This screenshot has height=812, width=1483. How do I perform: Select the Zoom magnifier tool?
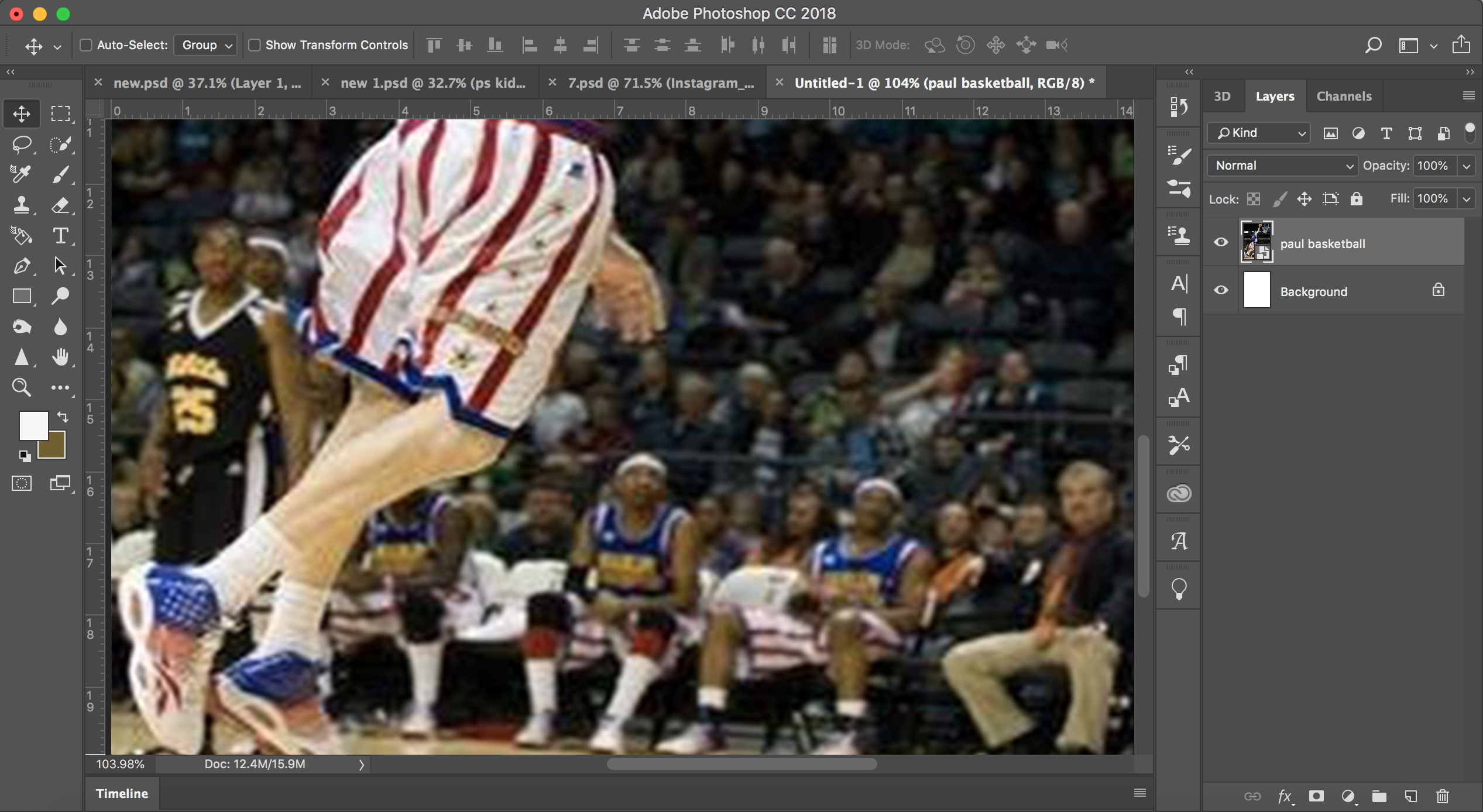pos(22,387)
